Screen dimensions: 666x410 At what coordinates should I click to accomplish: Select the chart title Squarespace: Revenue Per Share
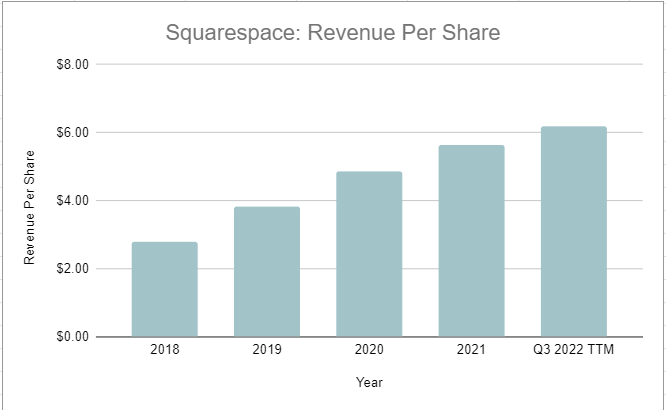(333, 33)
